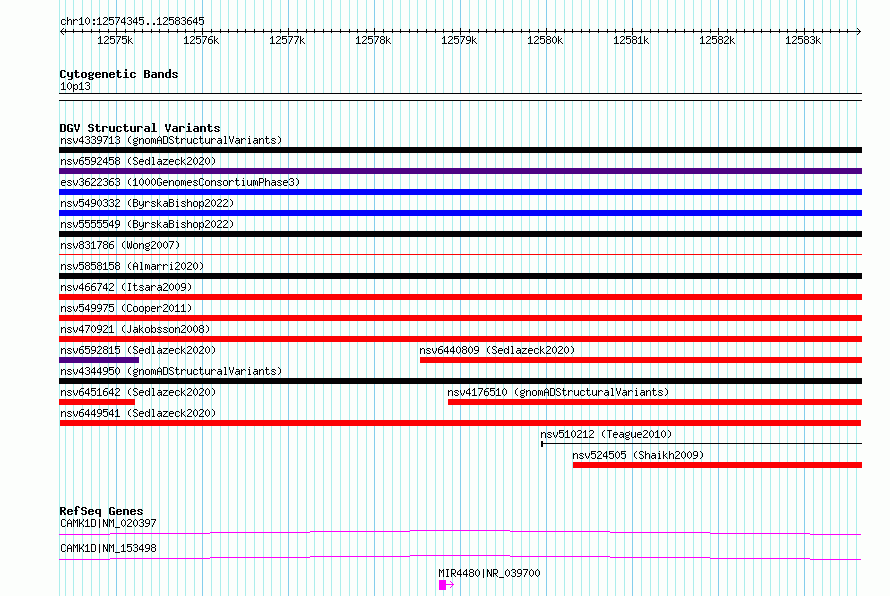The height and width of the screenshot is (596, 890).
Task: Click the short purple bar under nsv6592815
Action: [99, 360]
